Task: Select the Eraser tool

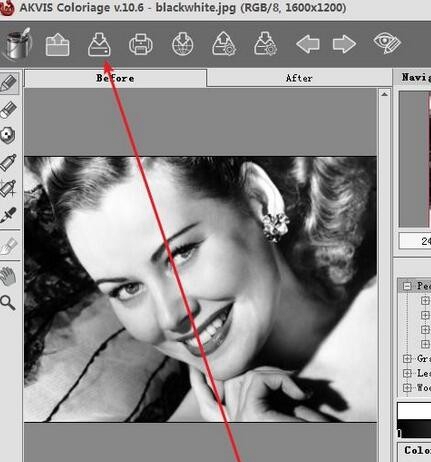Action: [x=9, y=109]
